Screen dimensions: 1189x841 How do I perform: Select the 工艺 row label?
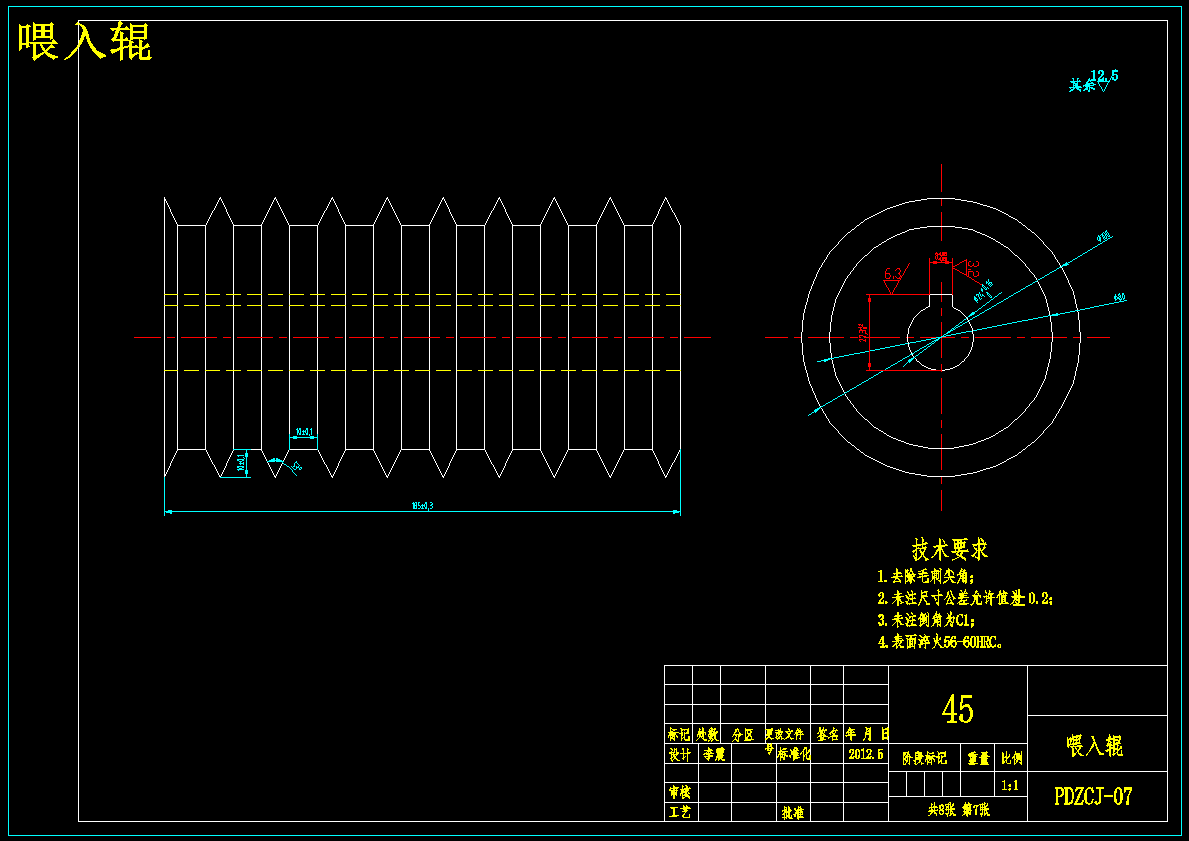click(679, 812)
